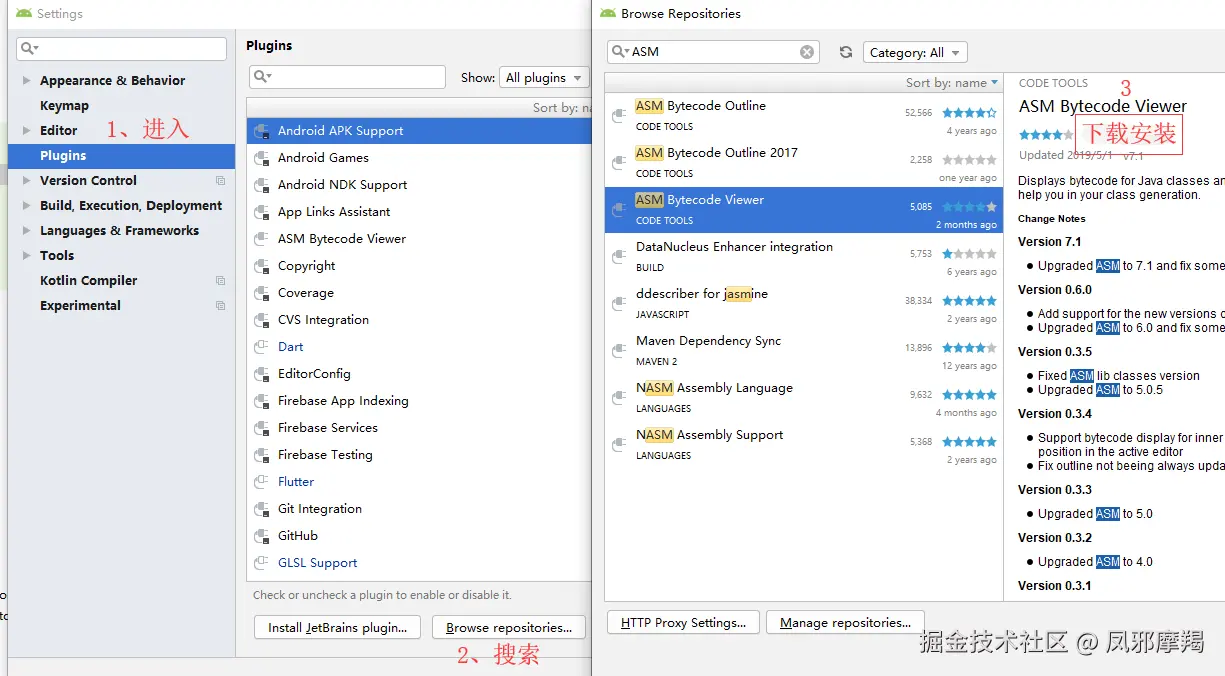The width and height of the screenshot is (1225, 676).
Task: Clear the ASM search text
Action: pyautogui.click(x=807, y=52)
